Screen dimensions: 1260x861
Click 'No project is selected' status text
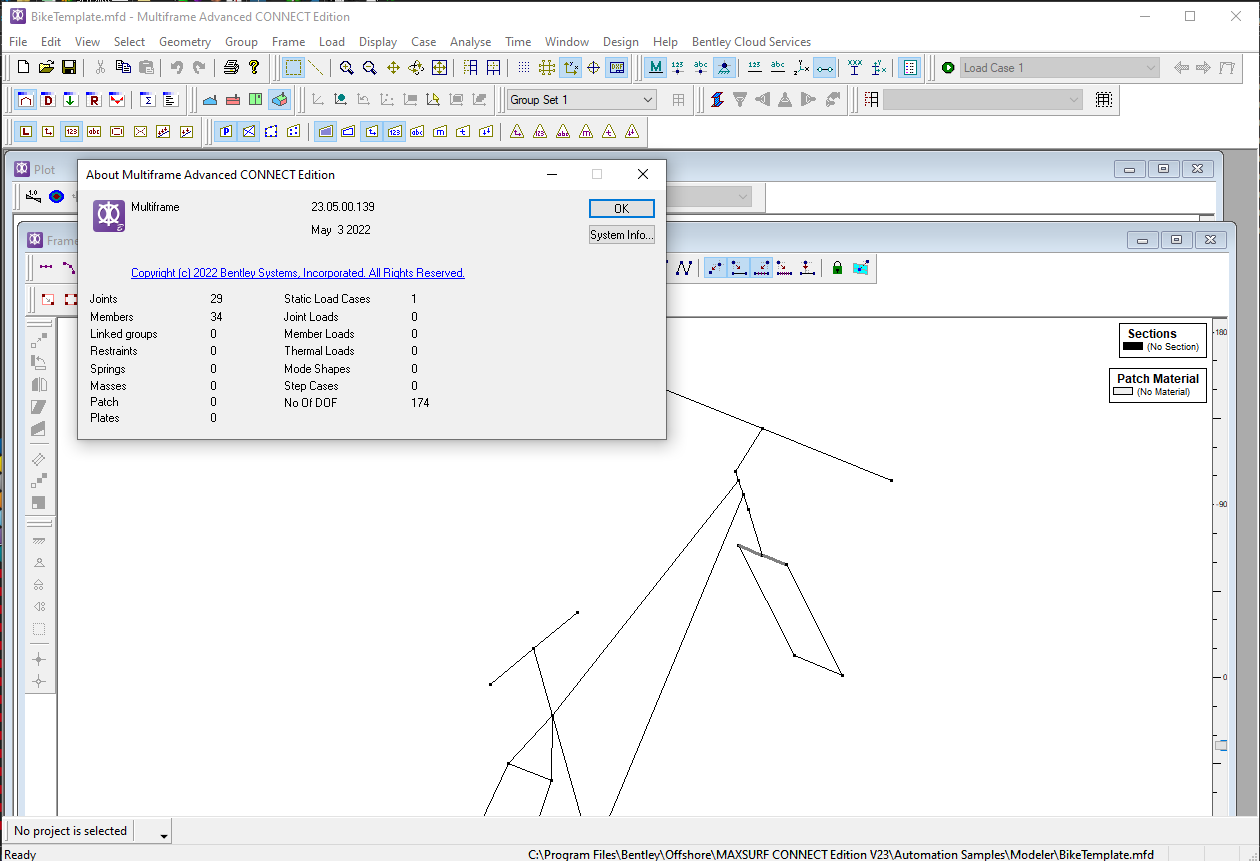click(70, 831)
